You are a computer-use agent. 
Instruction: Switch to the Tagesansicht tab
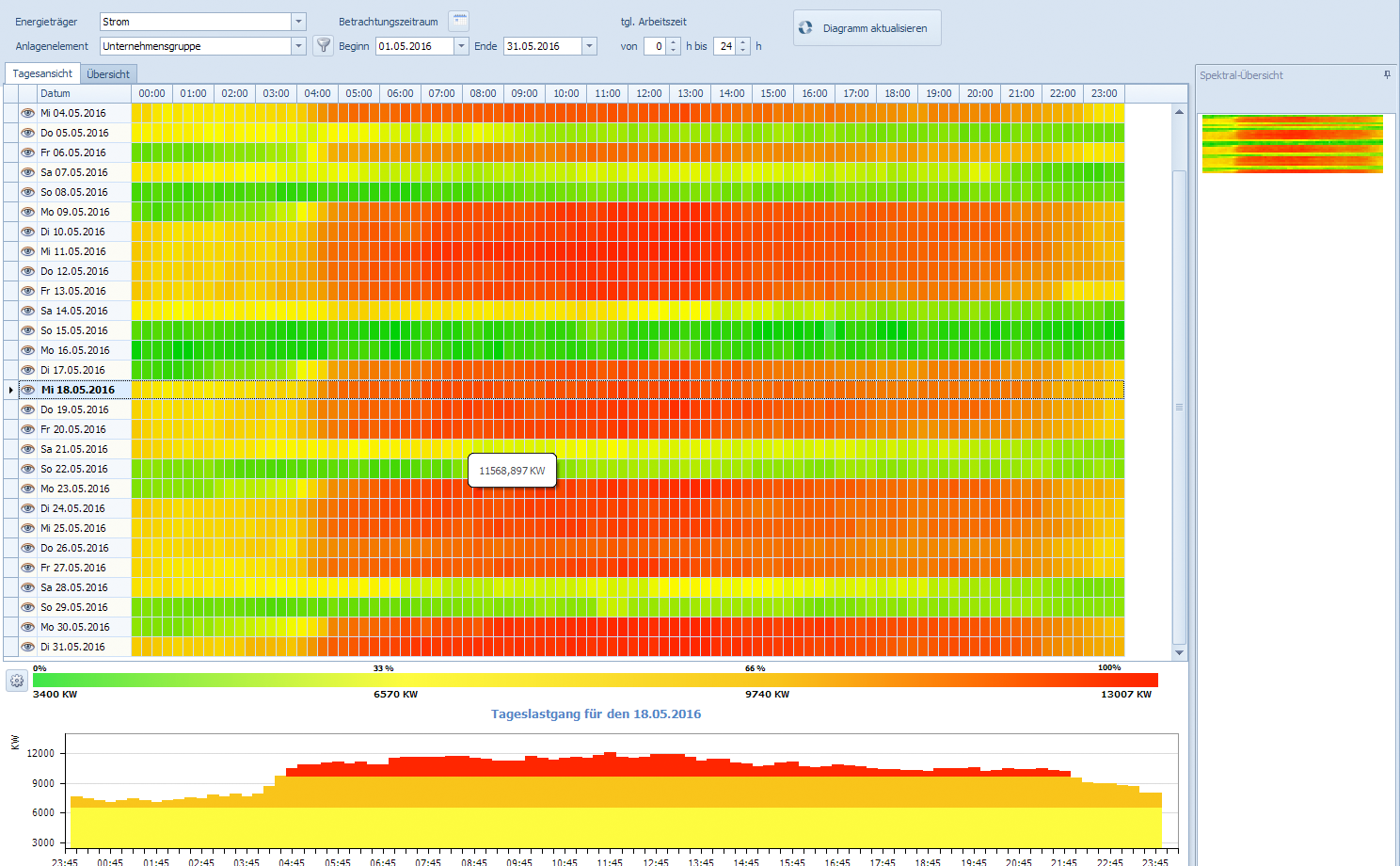click(x=42, y=73)
